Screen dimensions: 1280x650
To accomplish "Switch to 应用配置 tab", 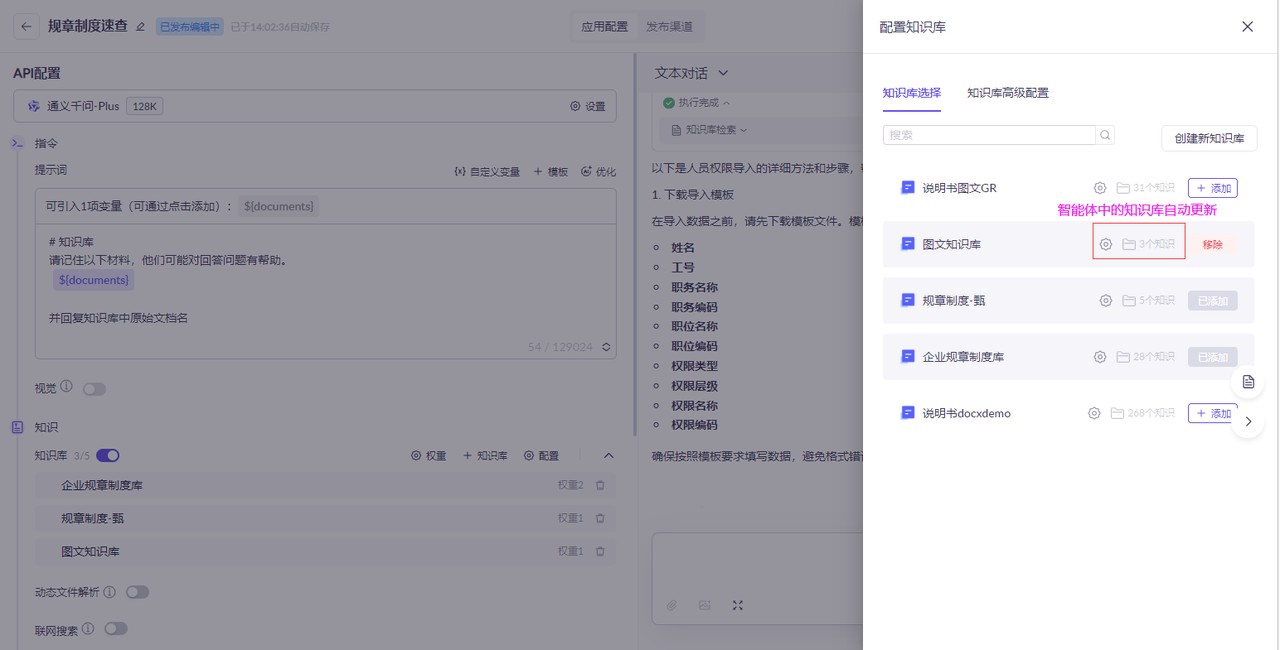I will pyautogui.click(x=605, y=27).
